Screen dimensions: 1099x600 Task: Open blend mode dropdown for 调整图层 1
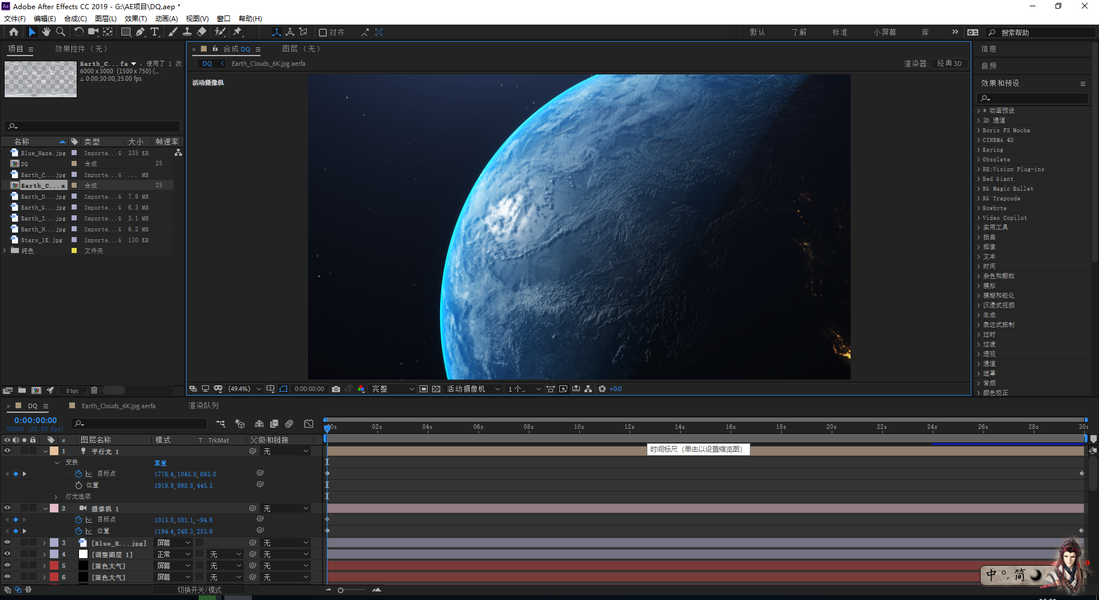click(x=172, y=554)
